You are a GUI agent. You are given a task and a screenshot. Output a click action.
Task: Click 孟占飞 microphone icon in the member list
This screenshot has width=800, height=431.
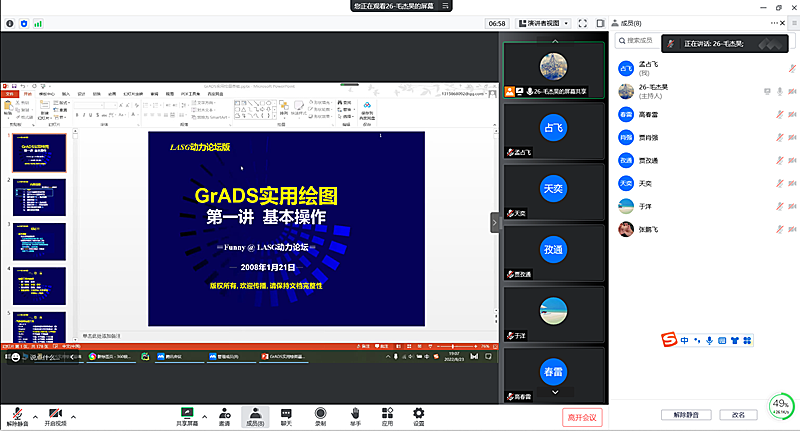pyautogui.click(x=792, y=68)
